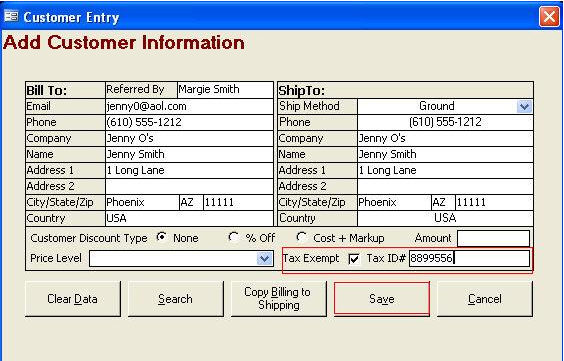The height and width of the screenshot is (361, 564).
Task: Click the Referred By field with Margie Smith
Action: (x=225, y=90)
